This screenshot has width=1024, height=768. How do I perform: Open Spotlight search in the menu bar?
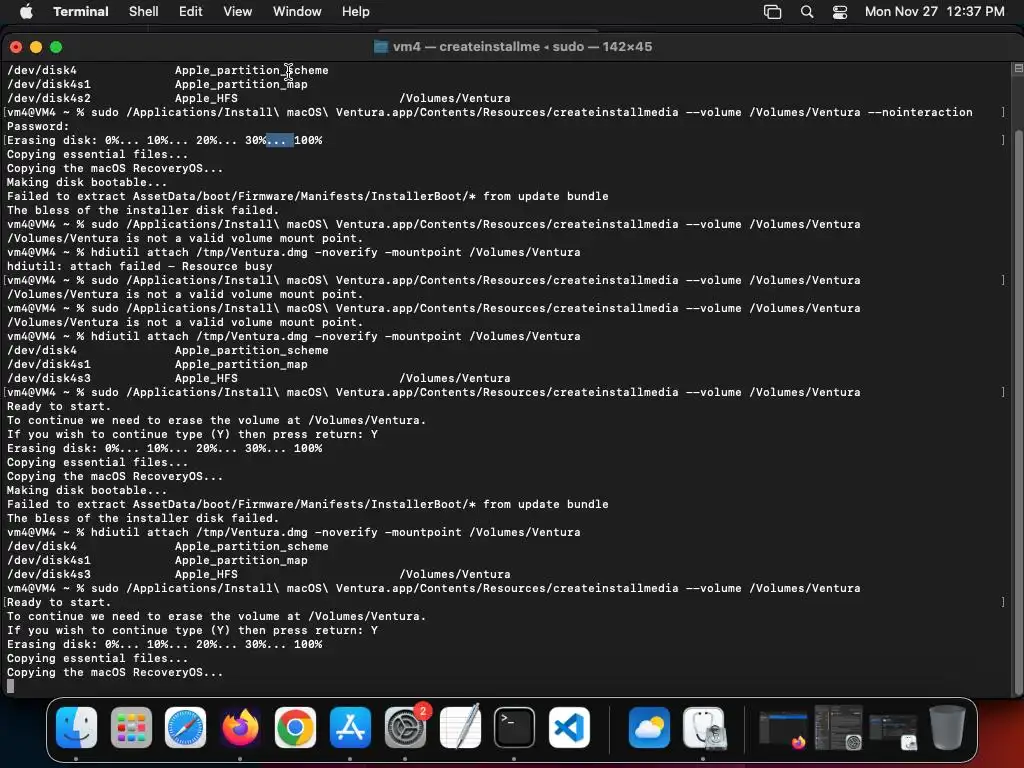(807, 12)
